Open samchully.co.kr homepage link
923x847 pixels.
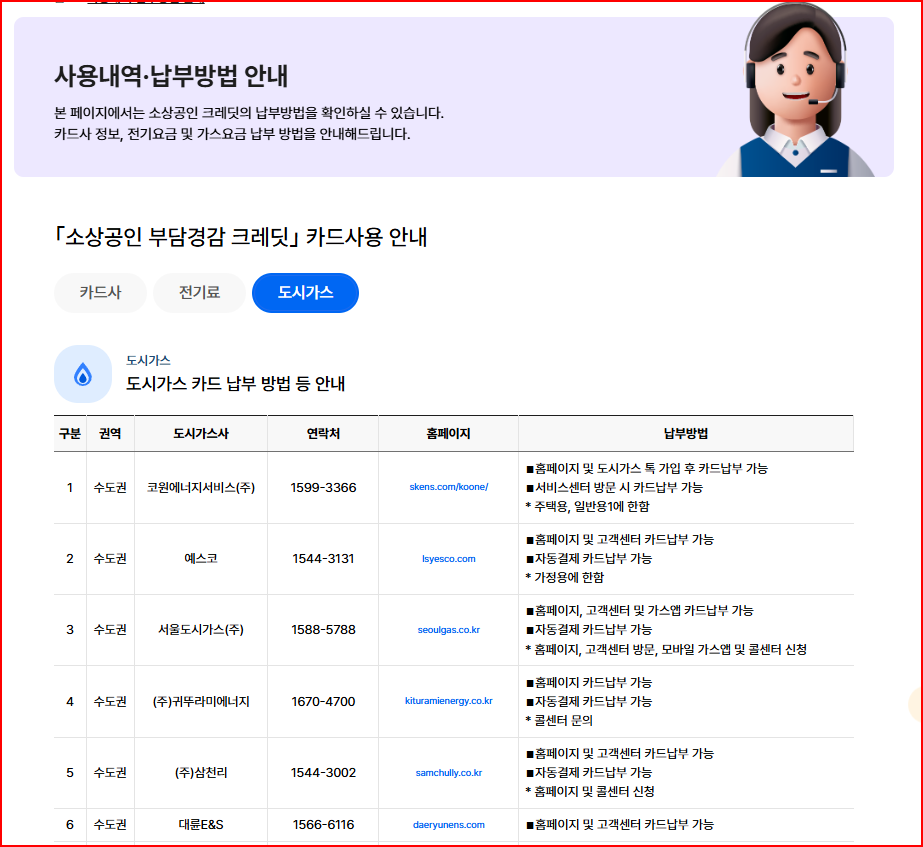449,773
